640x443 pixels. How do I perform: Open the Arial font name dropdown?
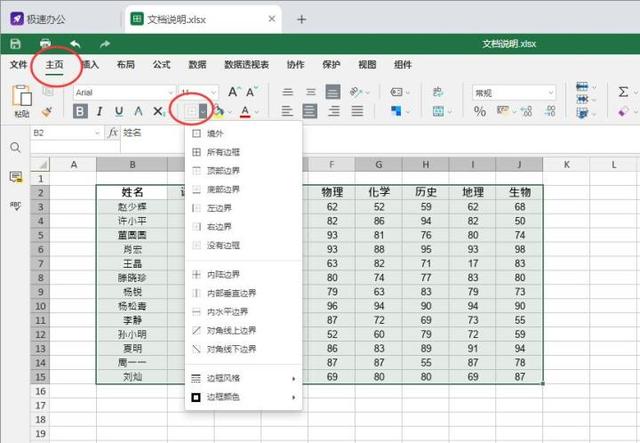click(170, 93)
